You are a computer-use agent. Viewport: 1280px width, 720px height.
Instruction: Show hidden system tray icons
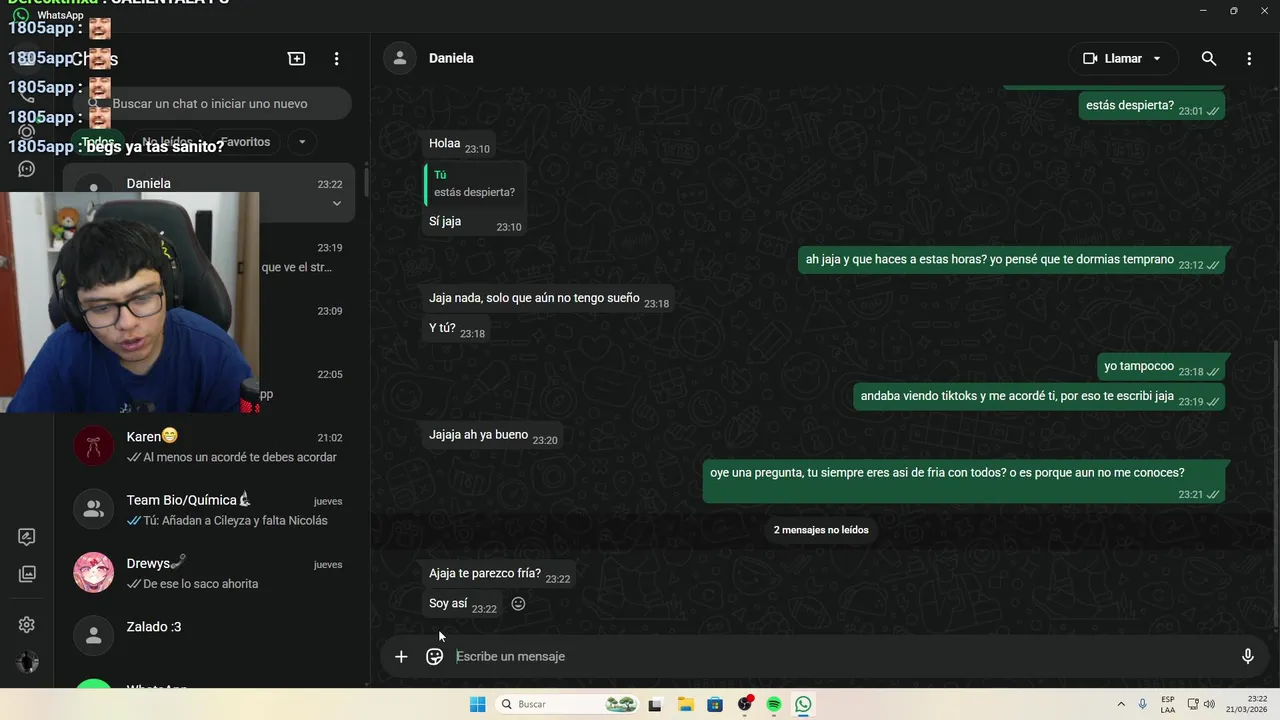(1121, 705)
